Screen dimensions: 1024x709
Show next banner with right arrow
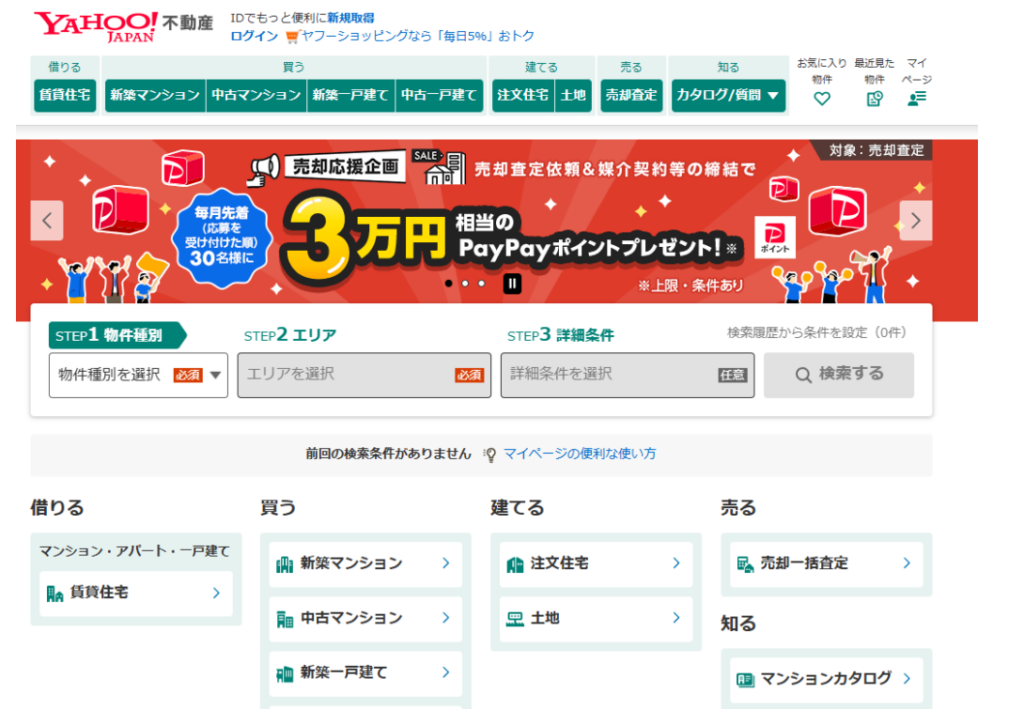(x=916, y=221)
